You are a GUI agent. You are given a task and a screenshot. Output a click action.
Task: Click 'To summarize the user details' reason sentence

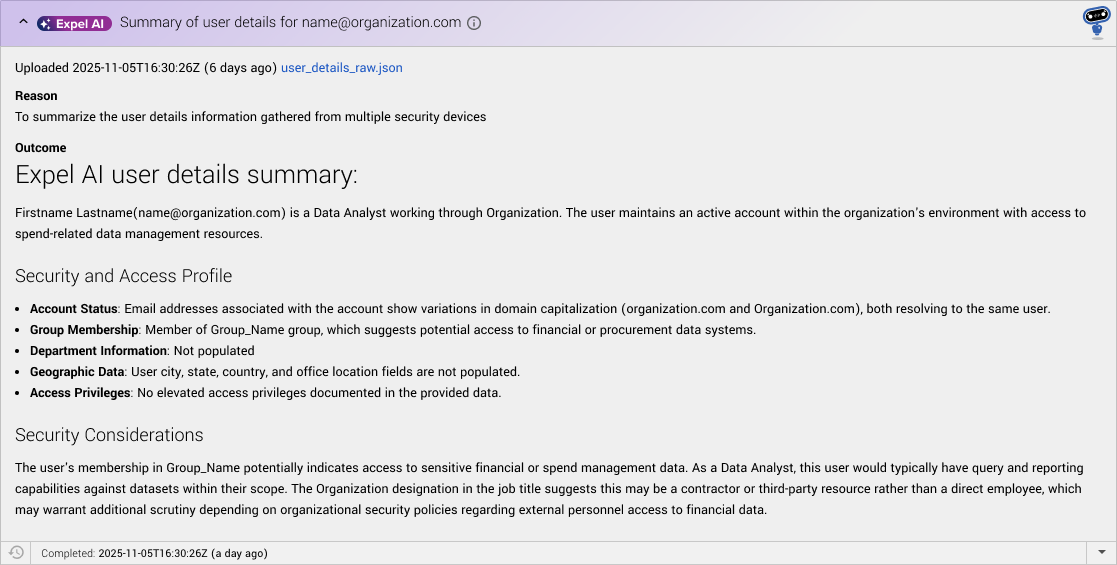(x=251, y=117)
